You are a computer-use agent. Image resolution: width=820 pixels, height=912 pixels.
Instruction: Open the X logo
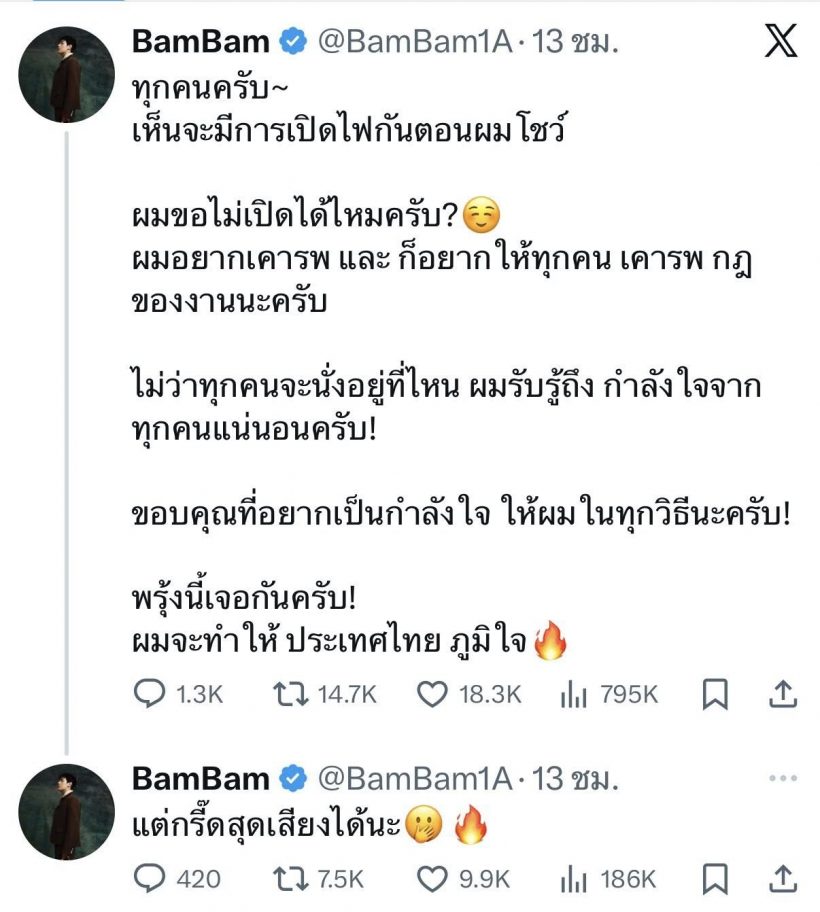[x=779, y=38]
